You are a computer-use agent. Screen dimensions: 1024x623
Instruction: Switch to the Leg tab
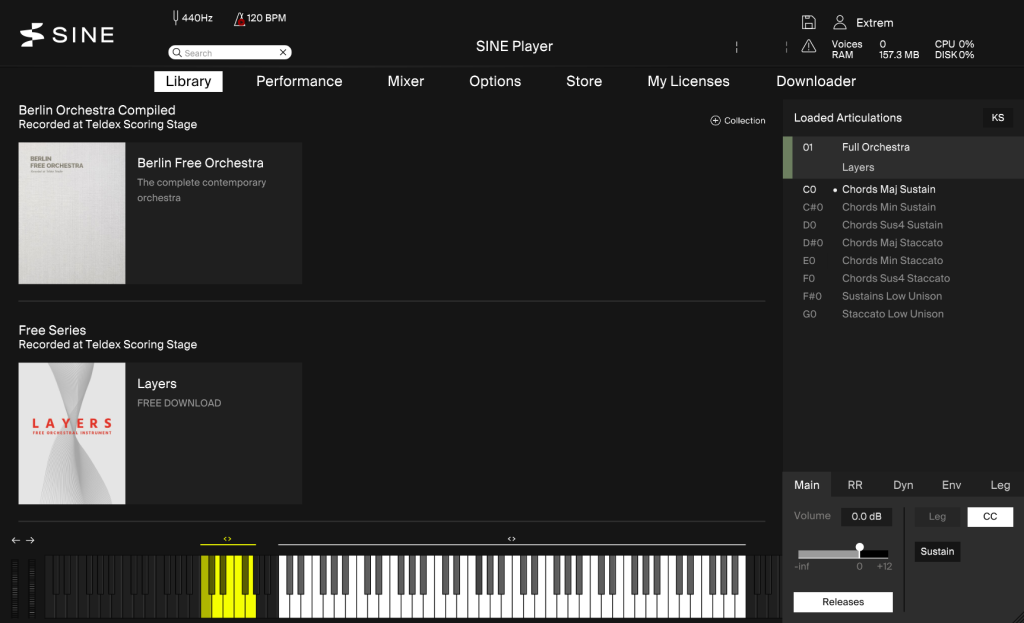pos(1000,485)
